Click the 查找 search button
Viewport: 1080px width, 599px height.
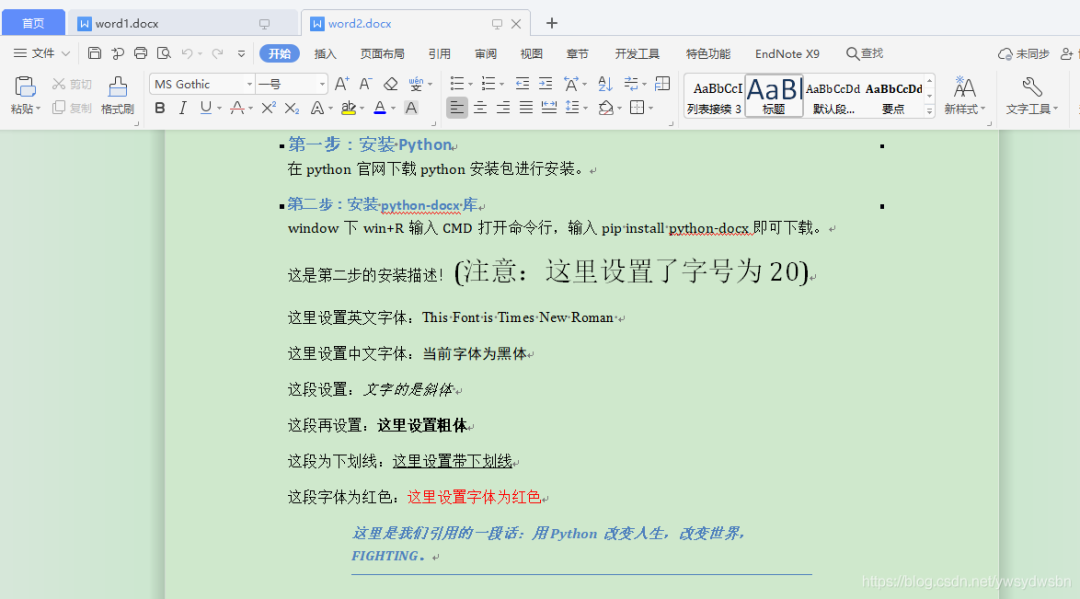(864, 53)
